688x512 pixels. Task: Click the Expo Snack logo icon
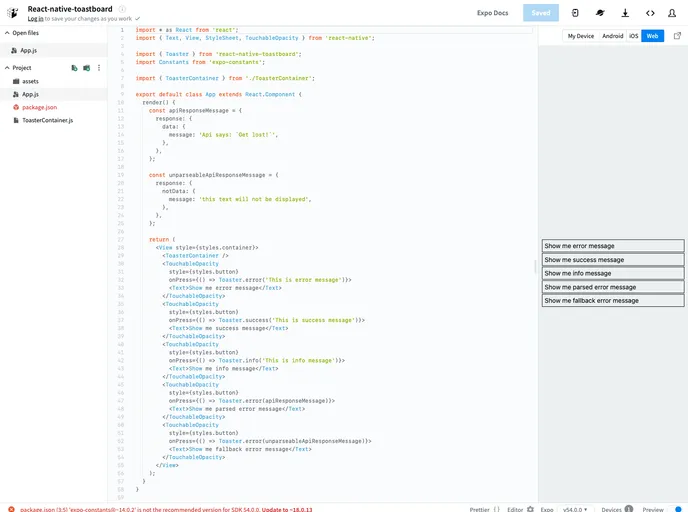[x=13, y=13]
